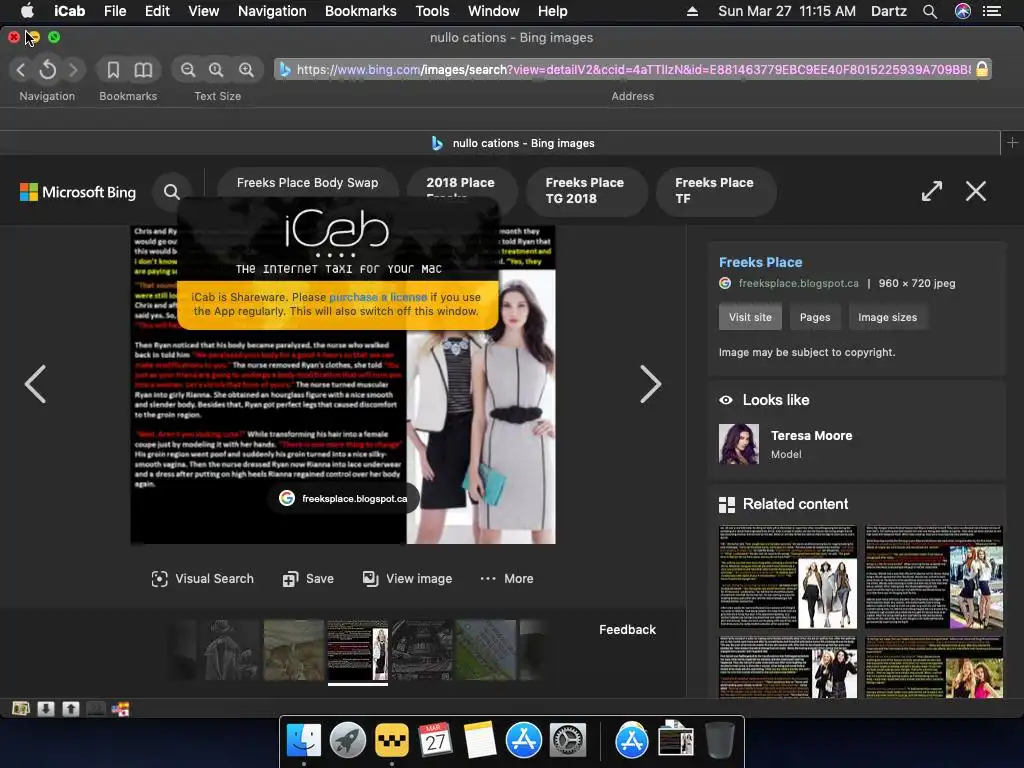Viewport: 1024px width, 768px height.
Task: Open the iCab menu
Action: [69, 11]
